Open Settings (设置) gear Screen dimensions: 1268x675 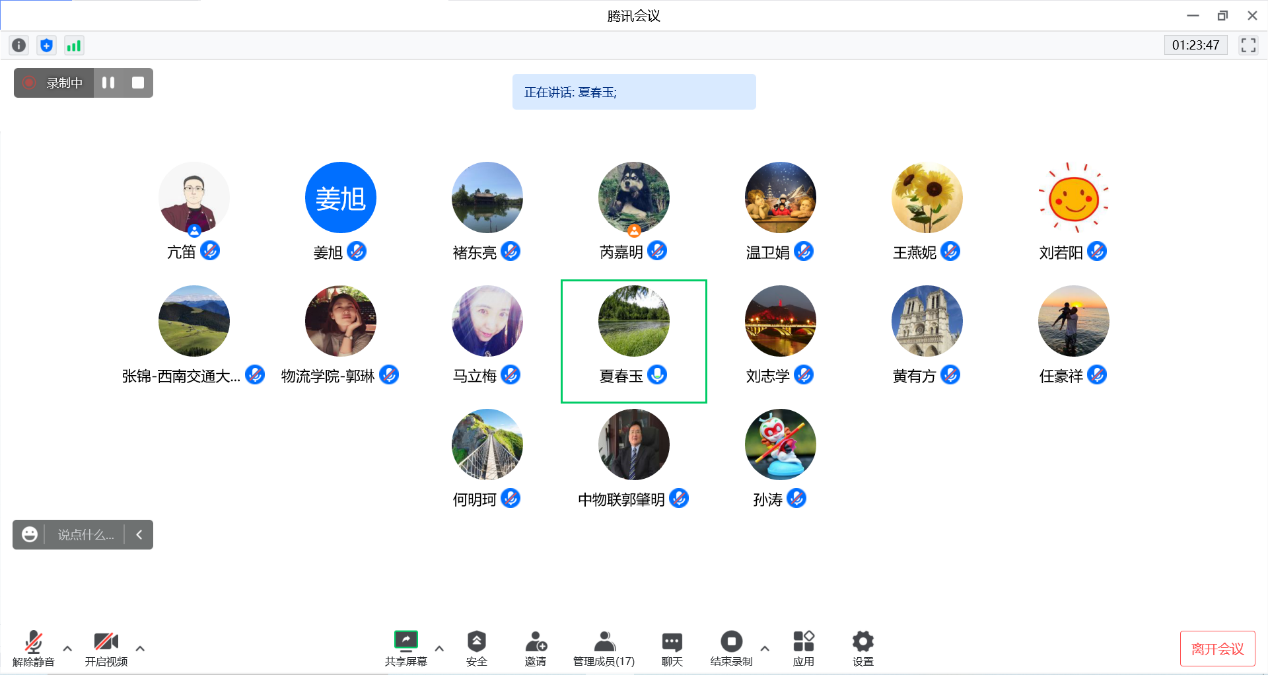pyautogui.click(x=863, y=648)
